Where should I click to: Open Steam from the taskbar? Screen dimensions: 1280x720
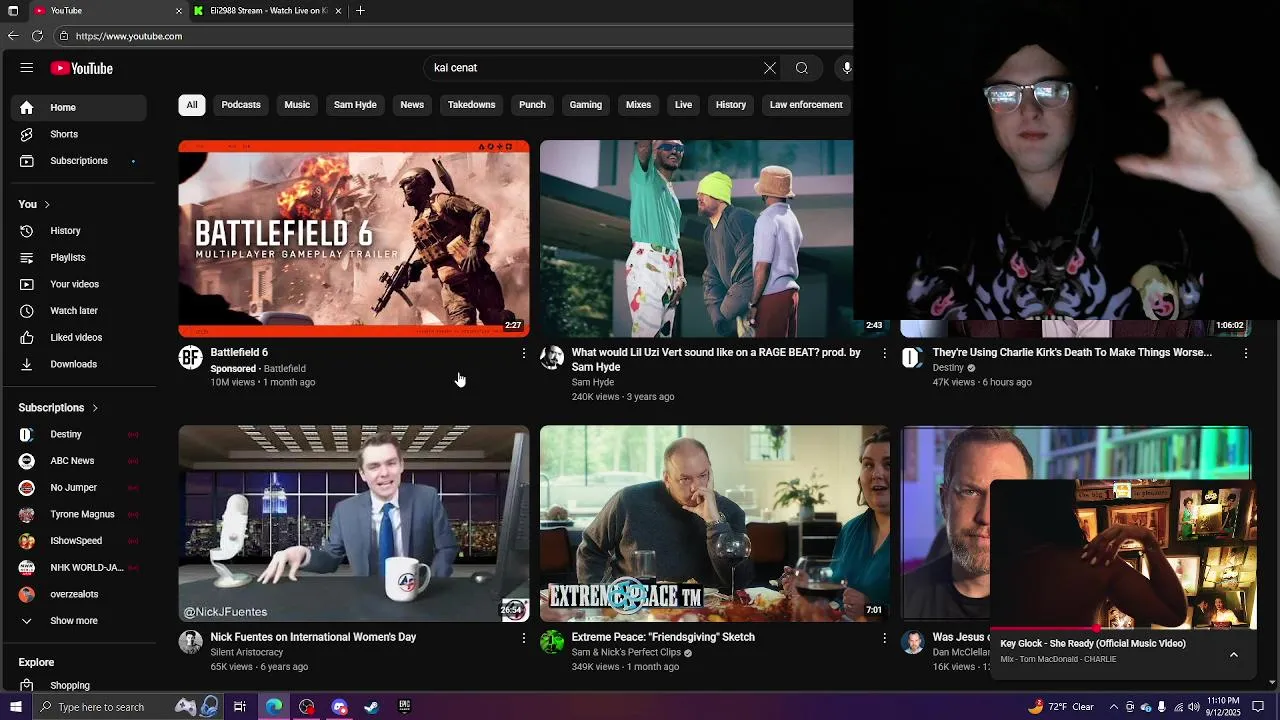(x=371, y=707)
